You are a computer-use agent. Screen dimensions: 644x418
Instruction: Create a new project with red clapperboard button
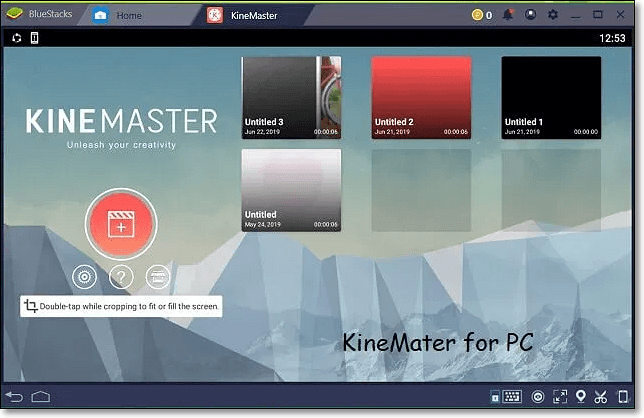click(x=121, y=224)
